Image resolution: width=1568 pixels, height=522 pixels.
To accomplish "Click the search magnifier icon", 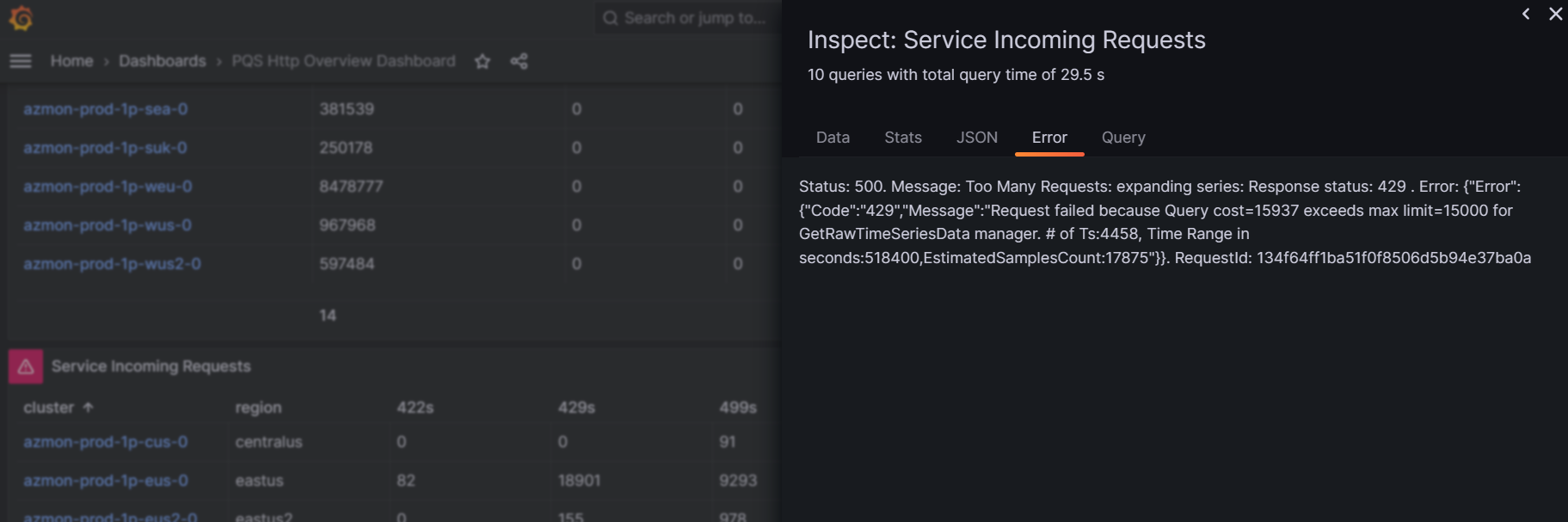I will (x=611, y=17).
